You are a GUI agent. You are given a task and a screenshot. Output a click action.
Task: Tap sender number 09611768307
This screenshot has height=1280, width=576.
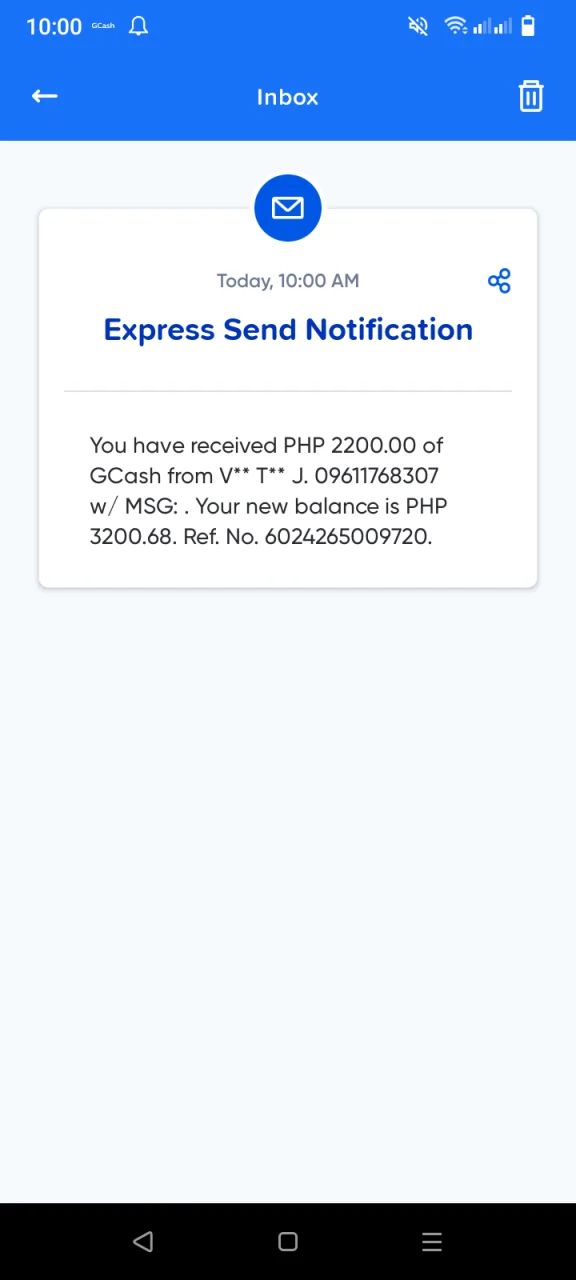(x=376, y=475)
